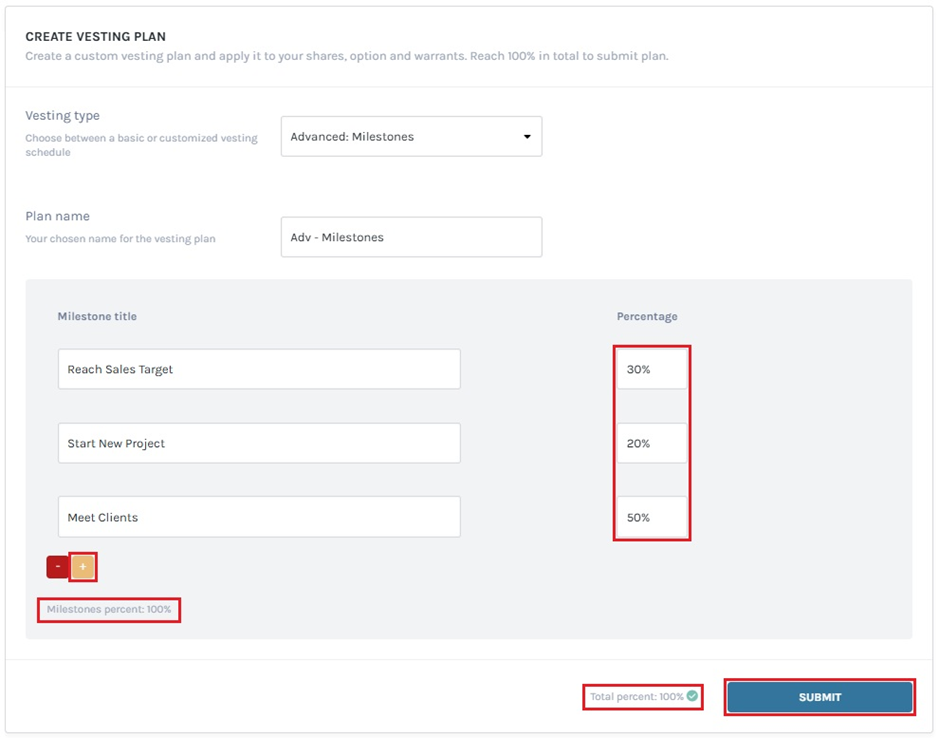Click the Plan name input showing Adv - Milestones
The height and width of the screenshot is (738, 939).
[x=411, y=237]
